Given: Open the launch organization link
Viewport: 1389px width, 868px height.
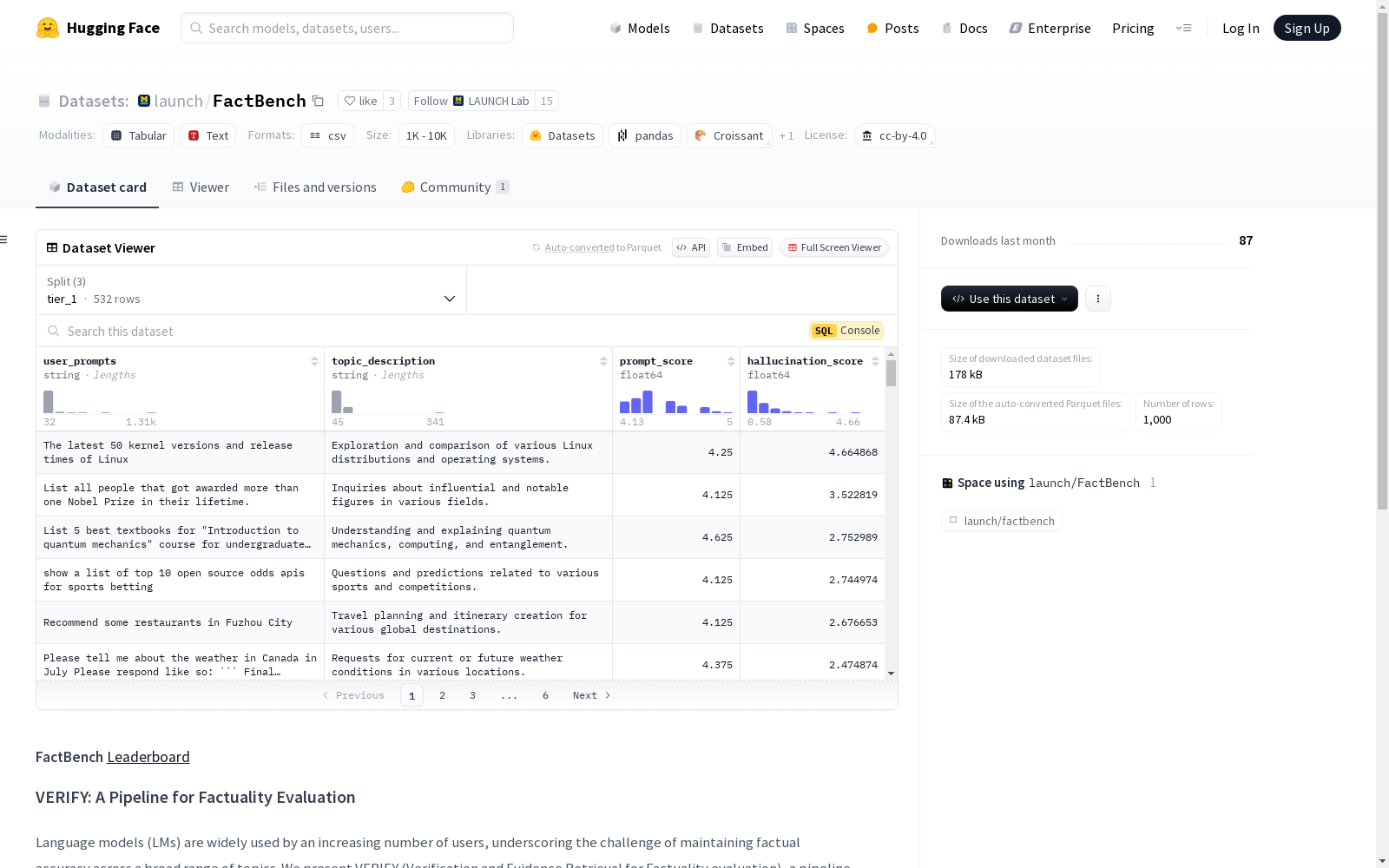Looking at the screenshot, I should pos(178,101).
